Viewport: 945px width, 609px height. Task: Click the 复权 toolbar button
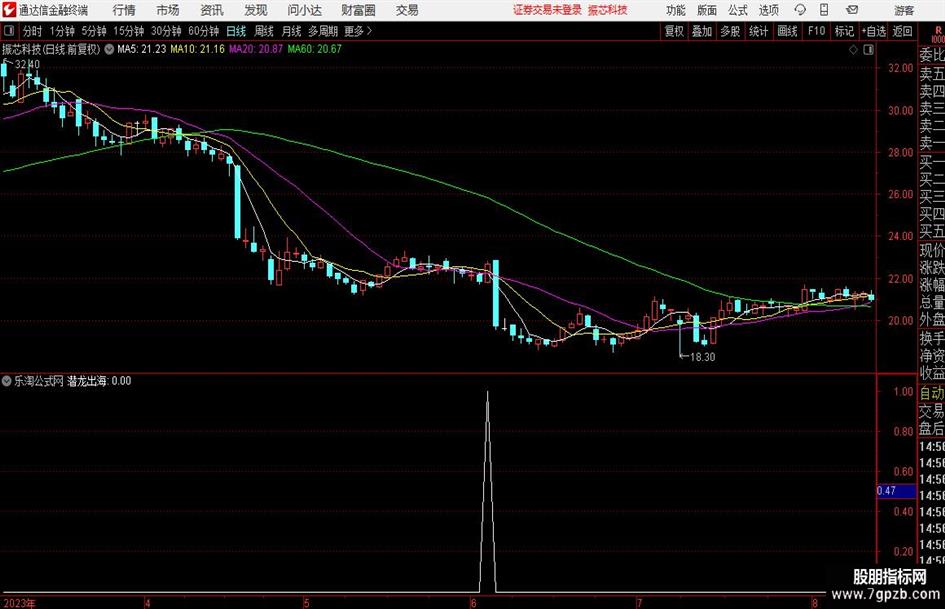point(674,31)
